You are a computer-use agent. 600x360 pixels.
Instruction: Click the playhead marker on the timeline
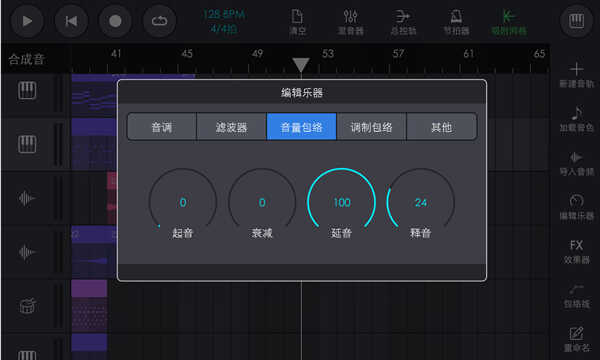click(301, 65)
